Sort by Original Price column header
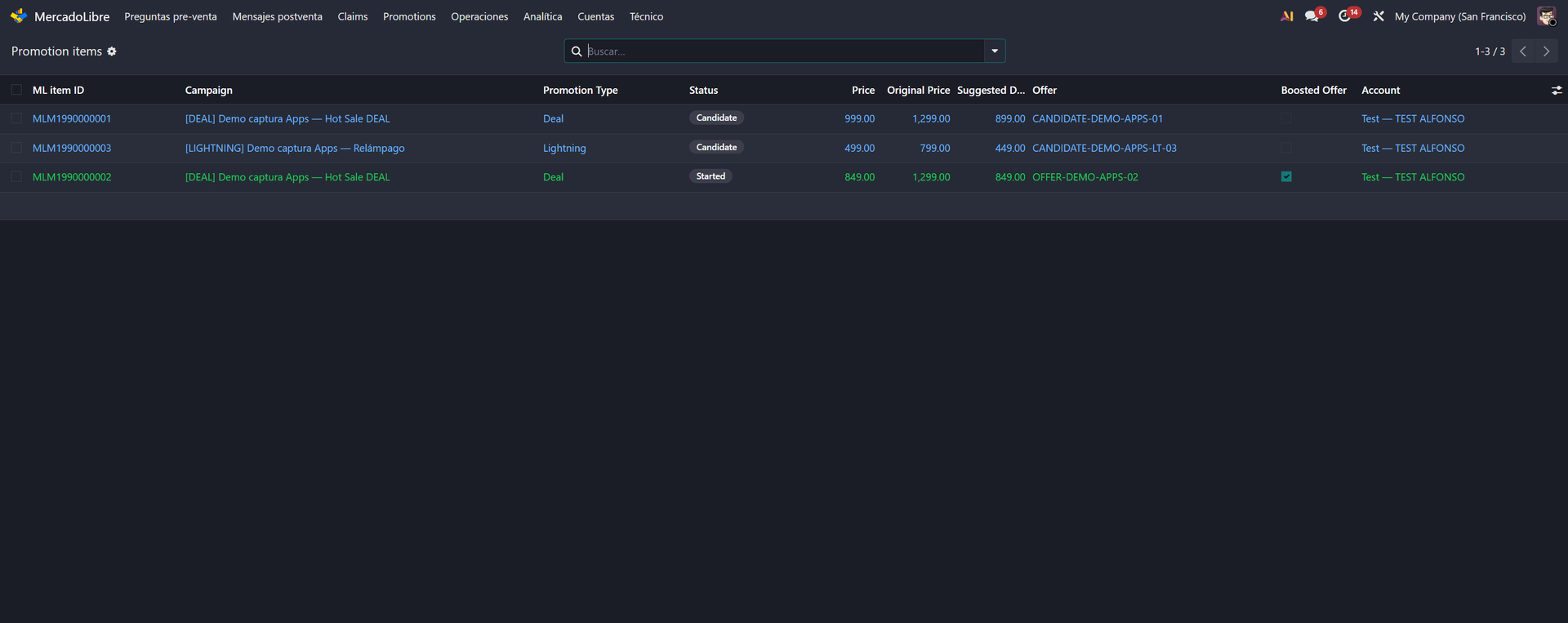The width and height of the screenshot is (1568, 623). [x=919, y=91]
